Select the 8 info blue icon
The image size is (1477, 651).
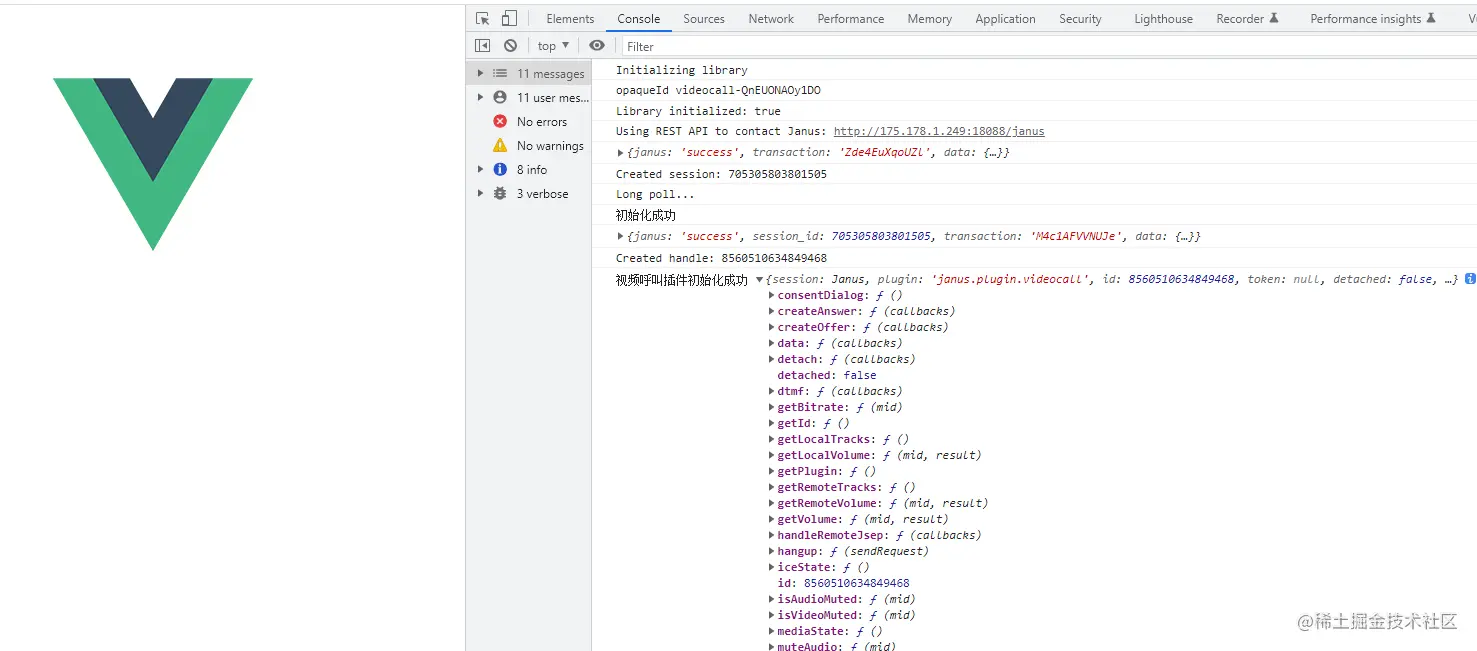[500, 169]
